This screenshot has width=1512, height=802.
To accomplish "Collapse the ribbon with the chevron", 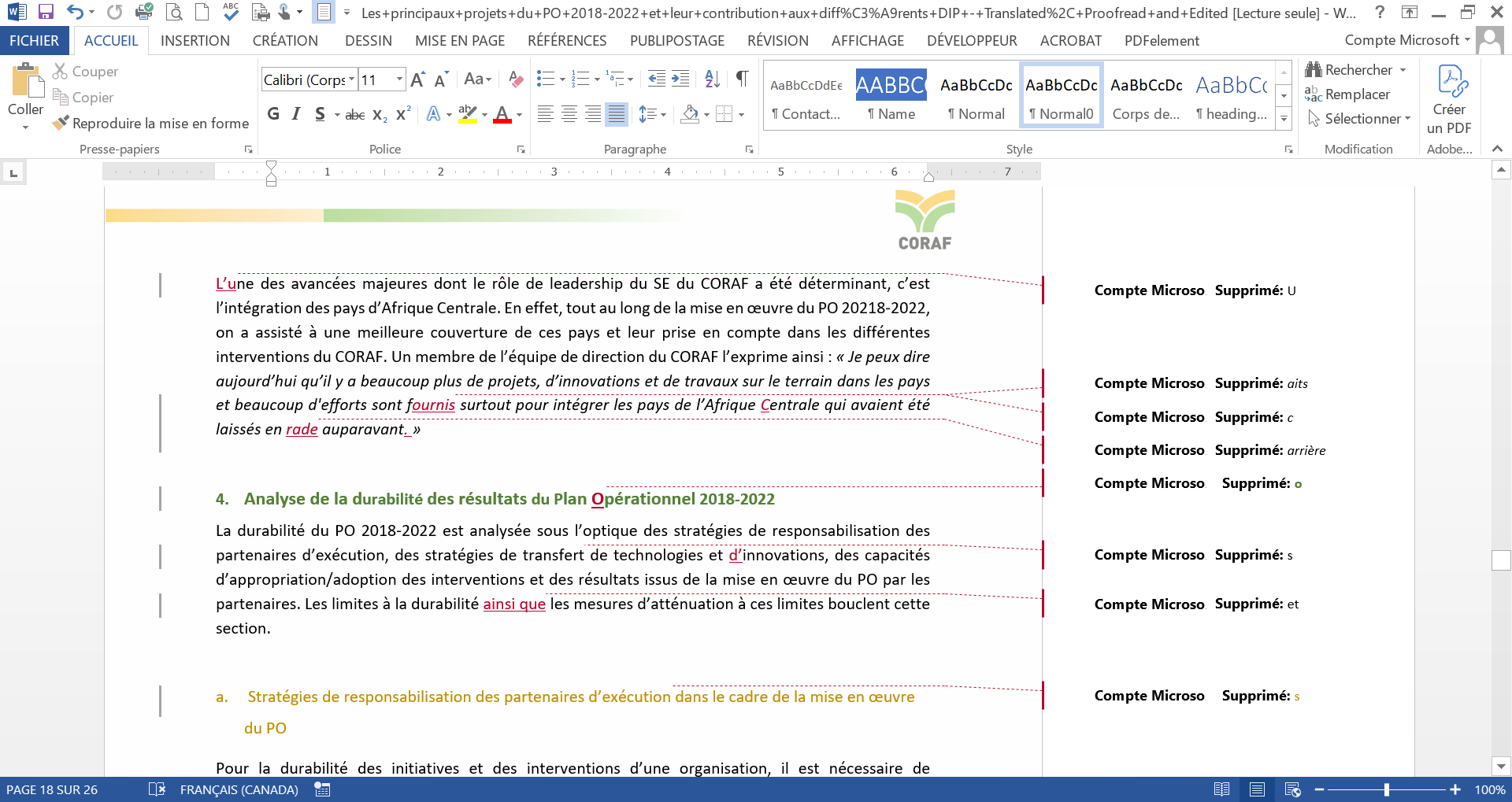I will tap(1497, 149).
